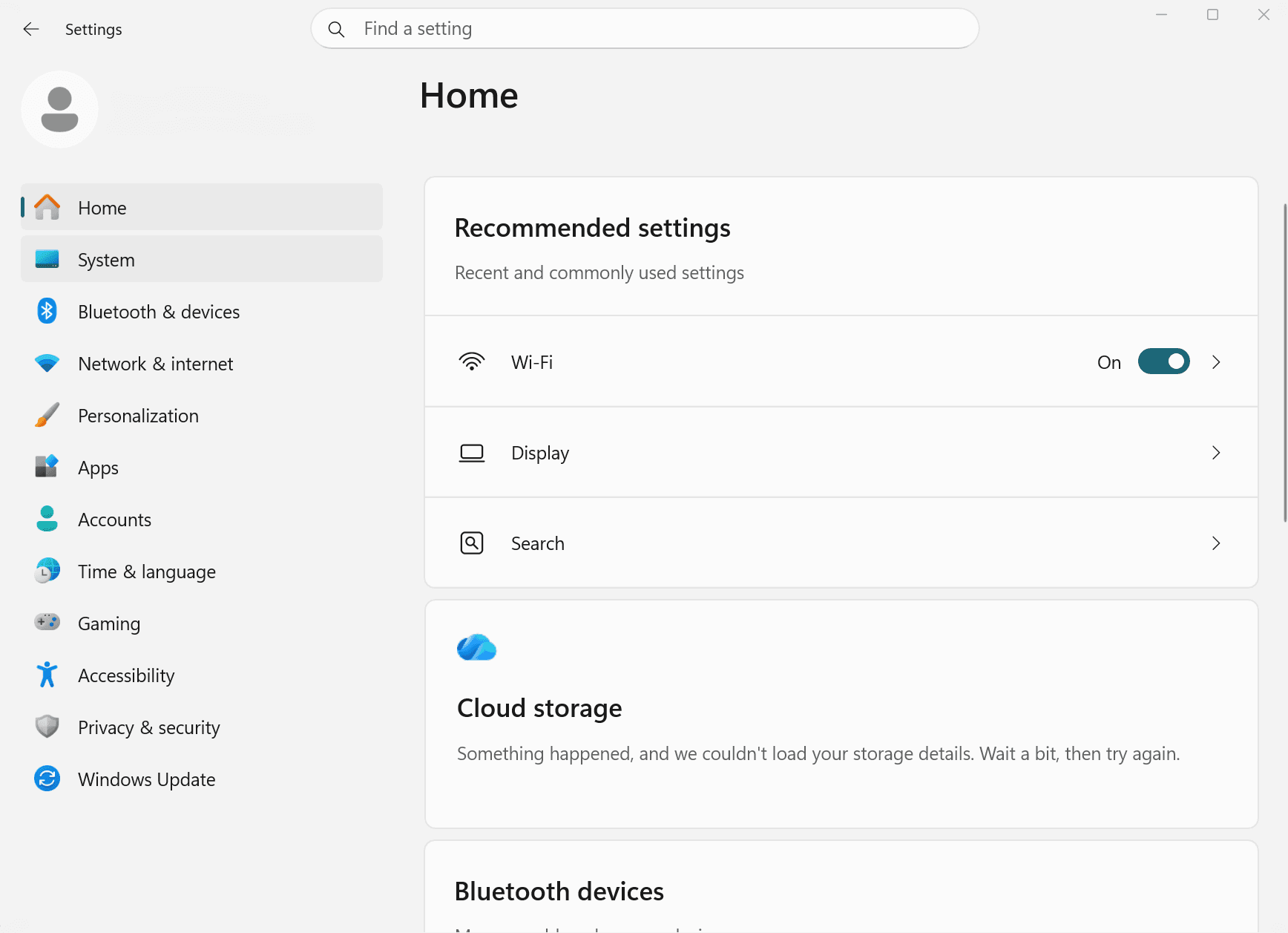
Task: Click the Display laptop icon
Action: (472, 453)
